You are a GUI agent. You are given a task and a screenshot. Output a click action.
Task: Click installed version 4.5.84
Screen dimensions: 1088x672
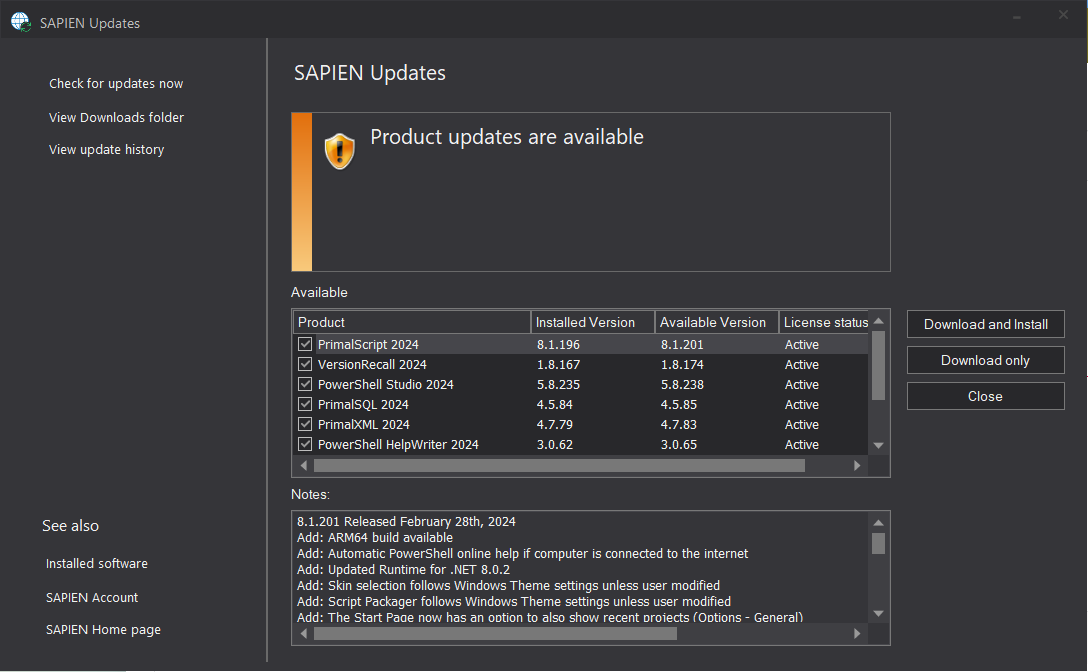[554, 405]
